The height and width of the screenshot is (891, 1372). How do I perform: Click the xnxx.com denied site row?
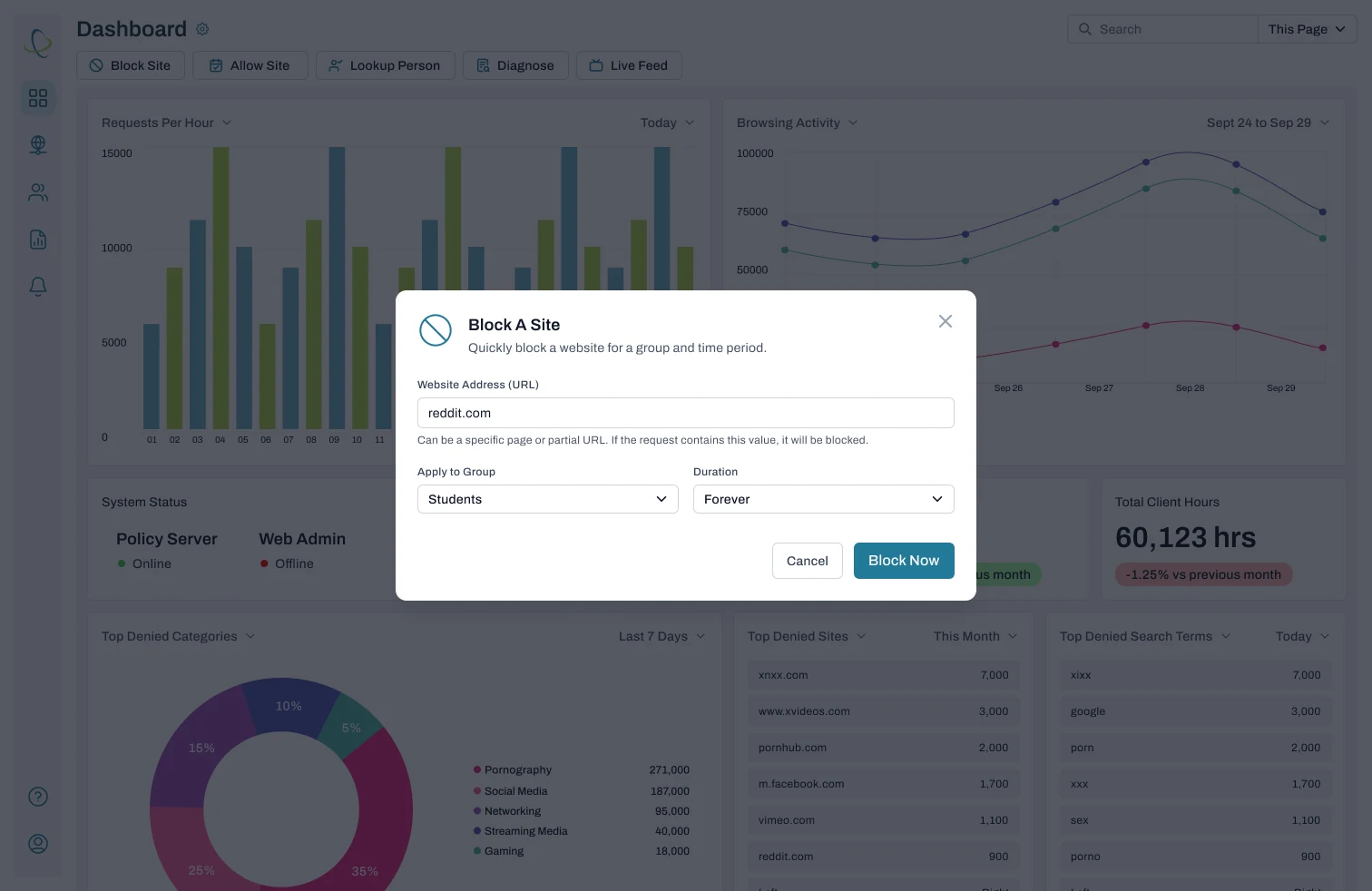884,675
